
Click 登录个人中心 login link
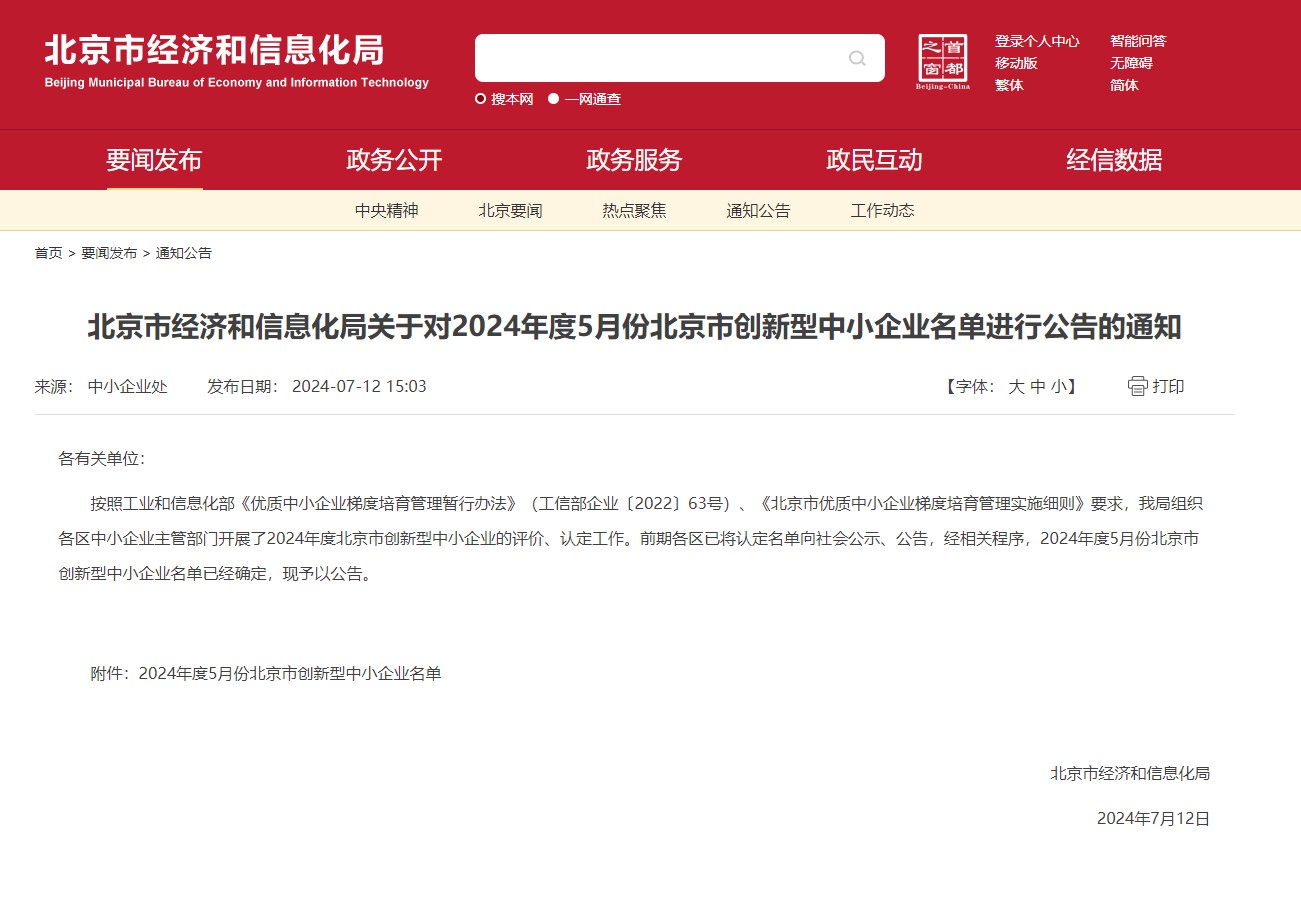(x=1036, y=41)
